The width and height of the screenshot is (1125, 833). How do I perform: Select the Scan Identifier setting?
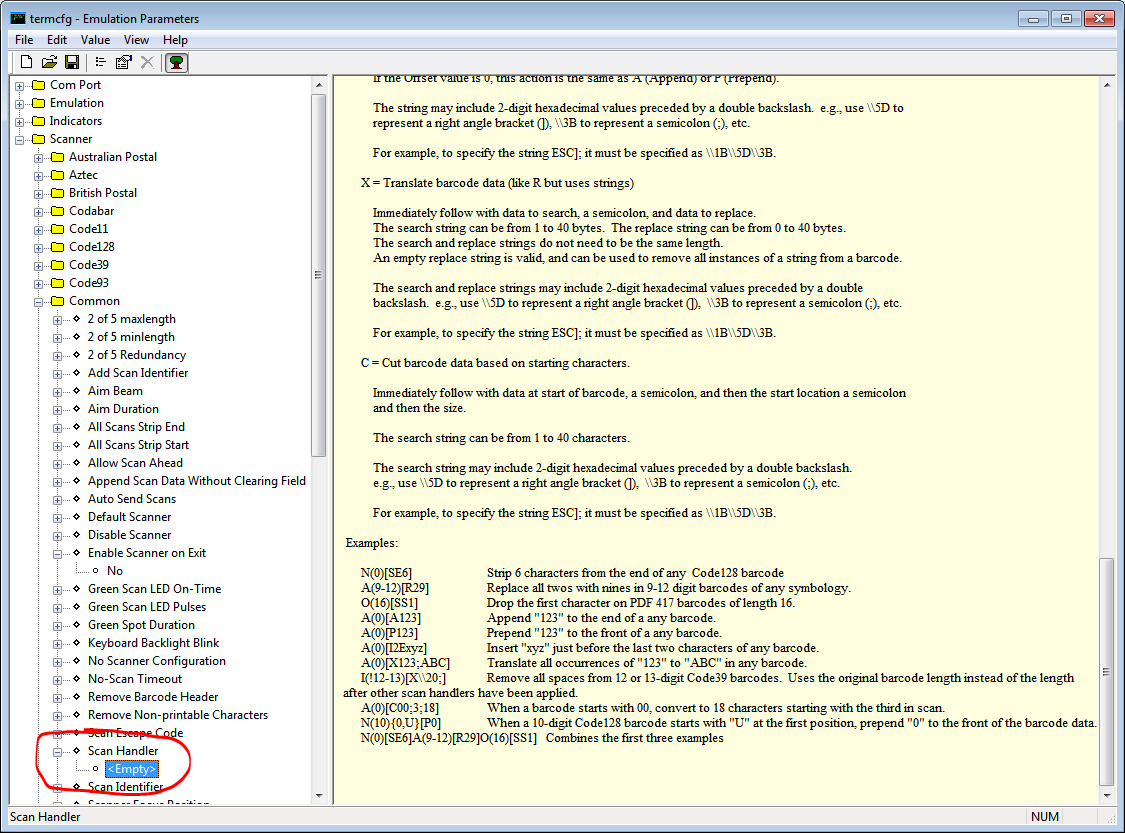(122, 786)
